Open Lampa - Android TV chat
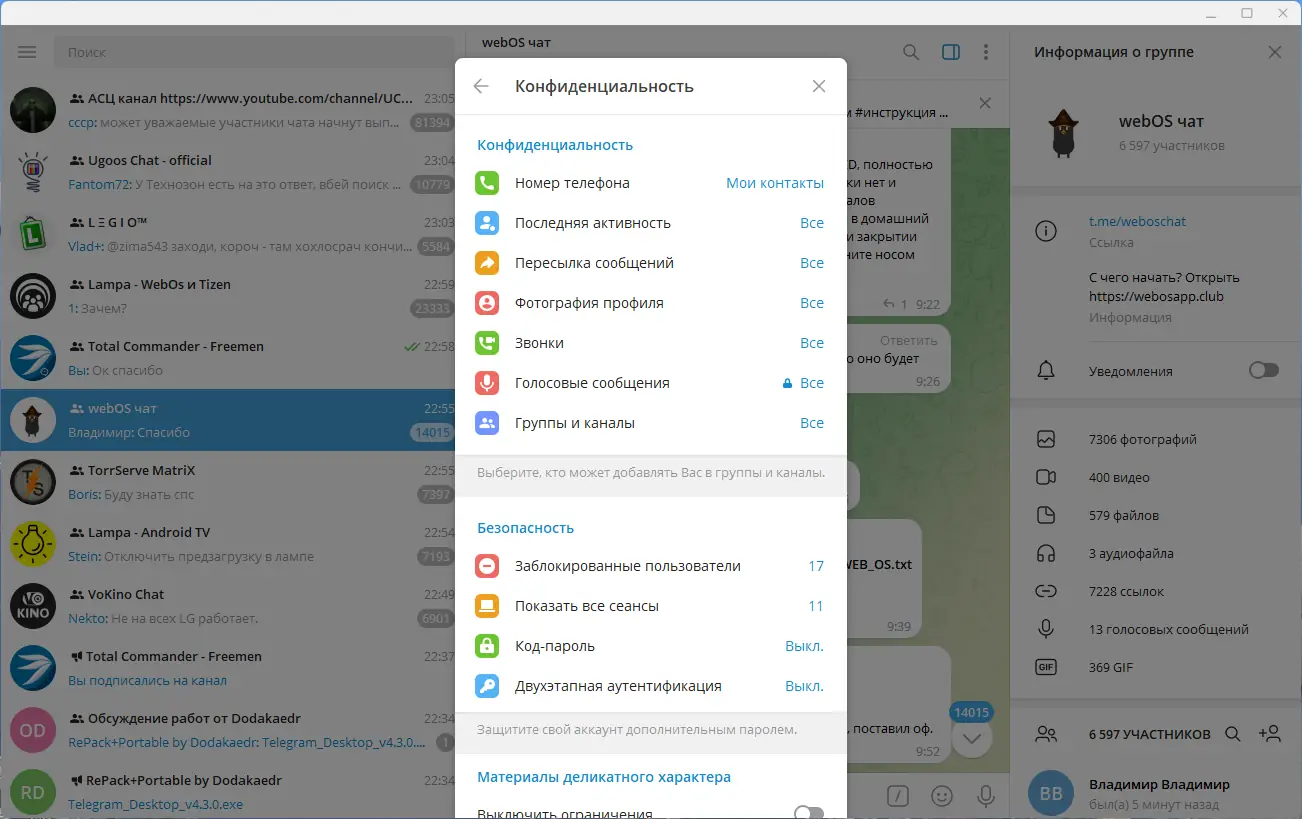The width and height of the screenshot is (1302, 819). 228,544
